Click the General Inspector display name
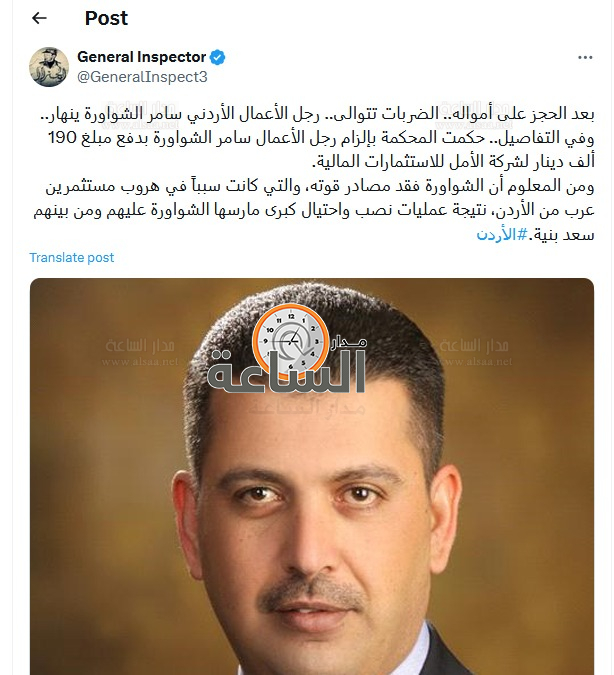The width and height of the screenshot is (614, 675). [142, 57]
